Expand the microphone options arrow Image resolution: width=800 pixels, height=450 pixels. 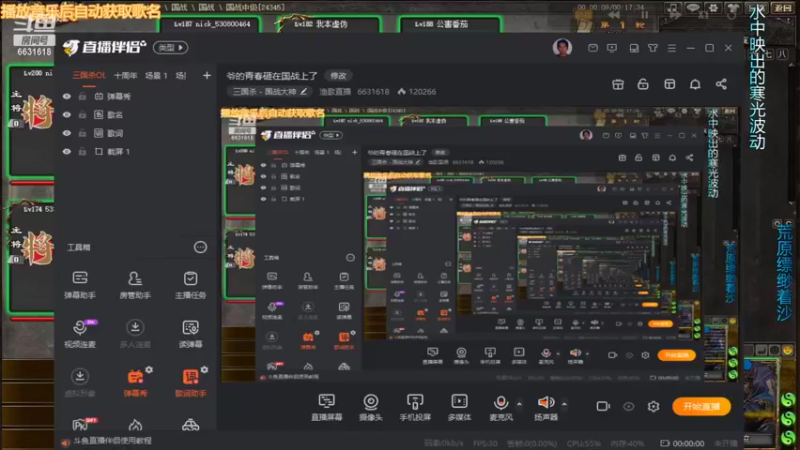[x=519, y=404]
